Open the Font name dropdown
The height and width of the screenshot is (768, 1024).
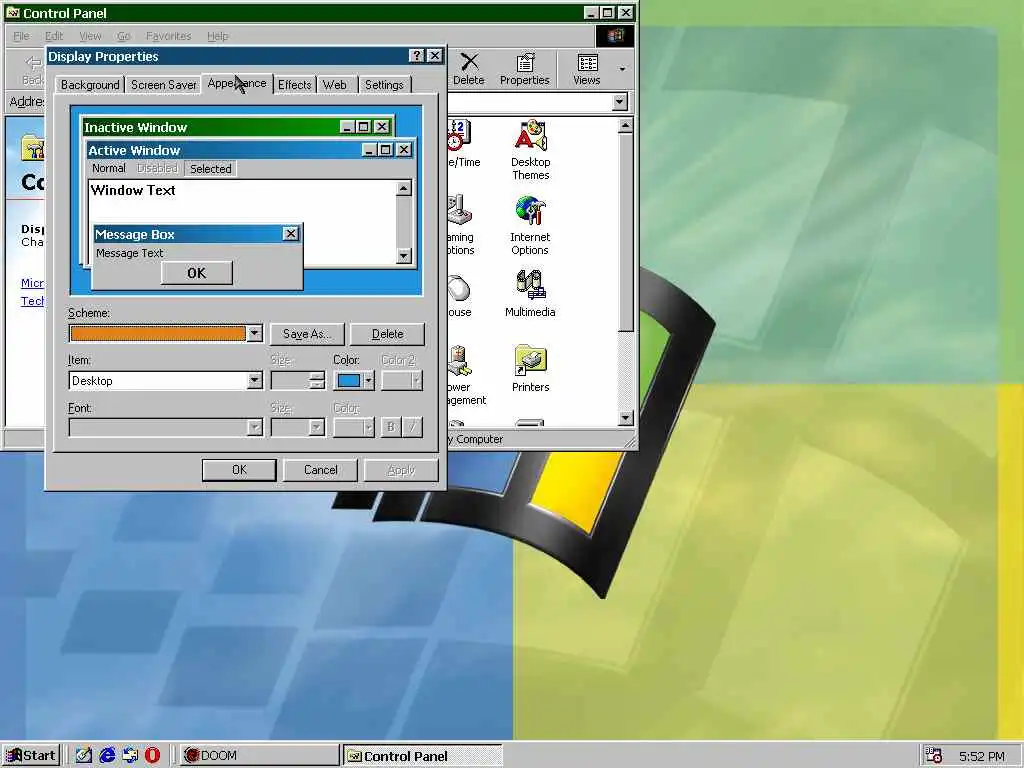coord(255,428)
